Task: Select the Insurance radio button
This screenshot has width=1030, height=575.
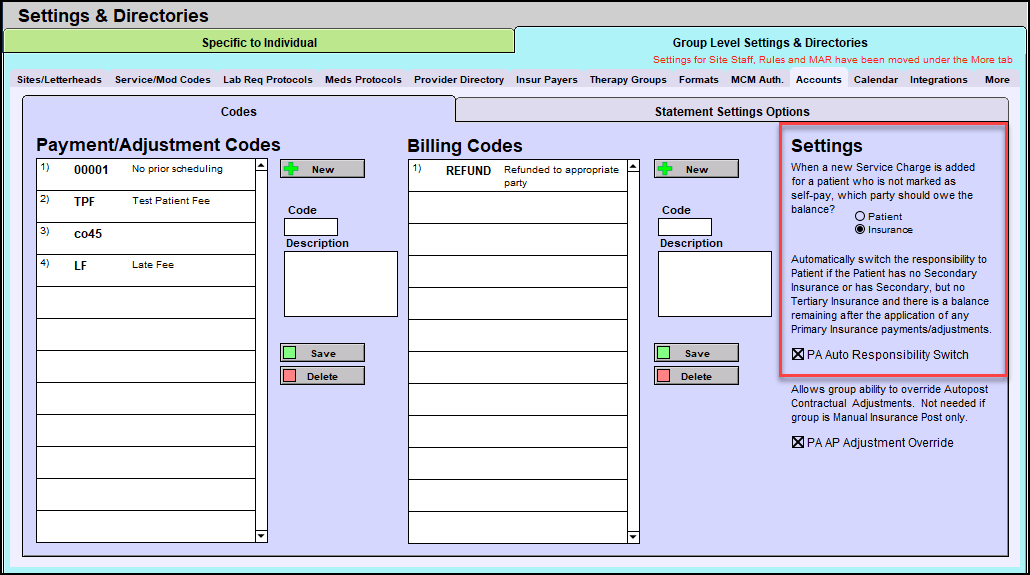Action: [860, 230]
